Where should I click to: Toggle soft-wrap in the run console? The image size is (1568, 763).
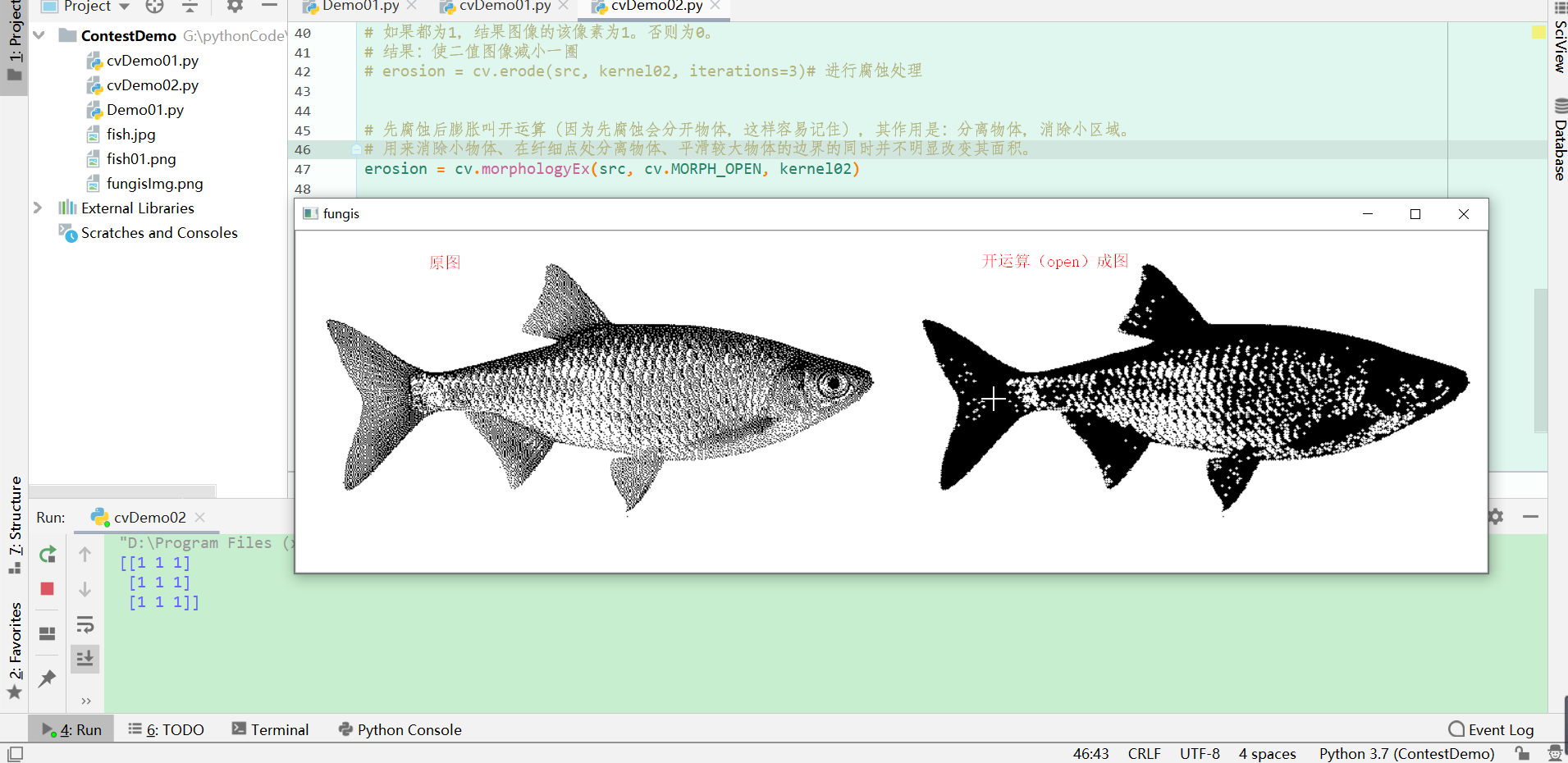[85, 624]
